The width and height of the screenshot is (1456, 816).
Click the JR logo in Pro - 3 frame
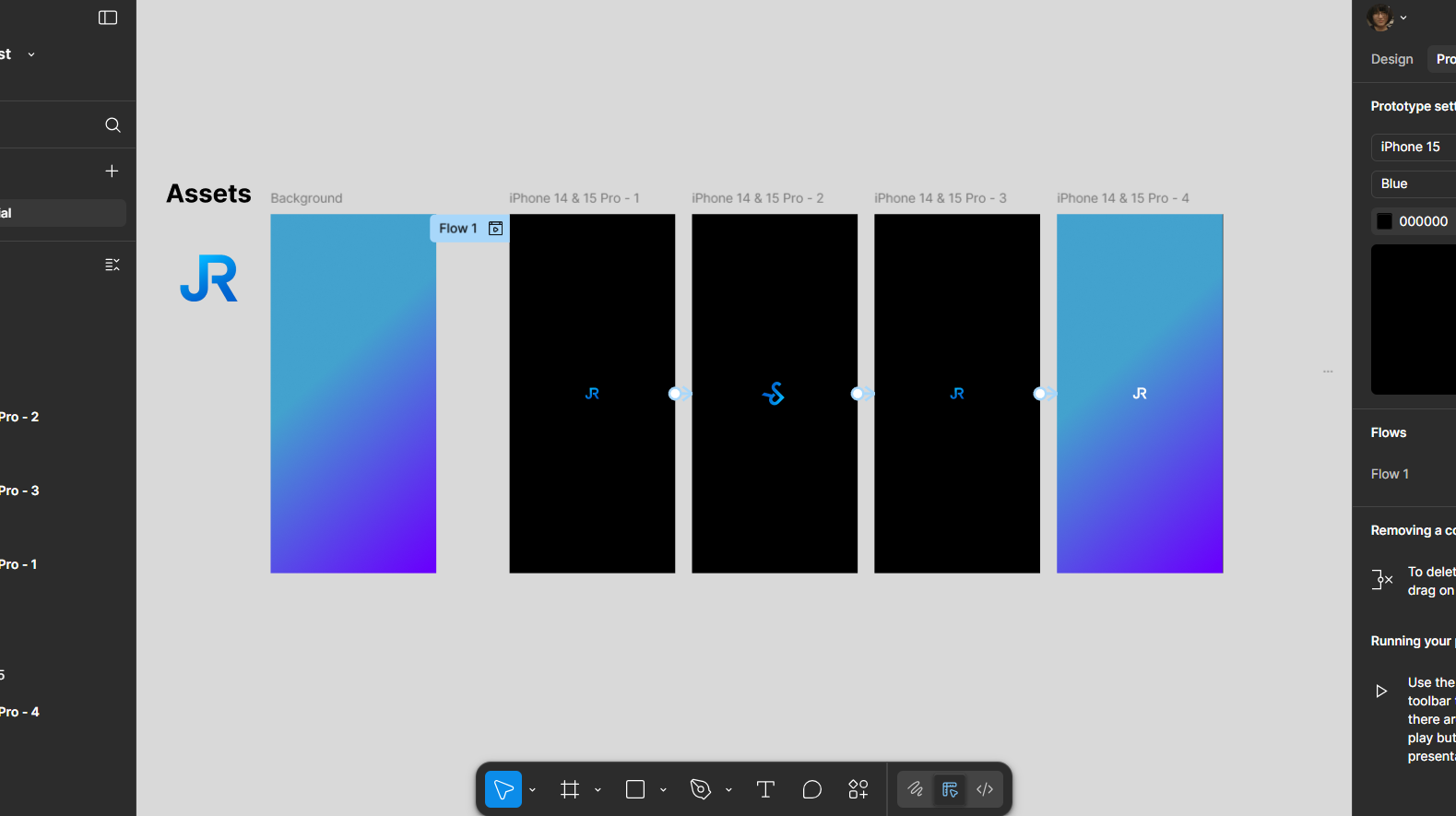pyautogui.click(x=957, y=394)
